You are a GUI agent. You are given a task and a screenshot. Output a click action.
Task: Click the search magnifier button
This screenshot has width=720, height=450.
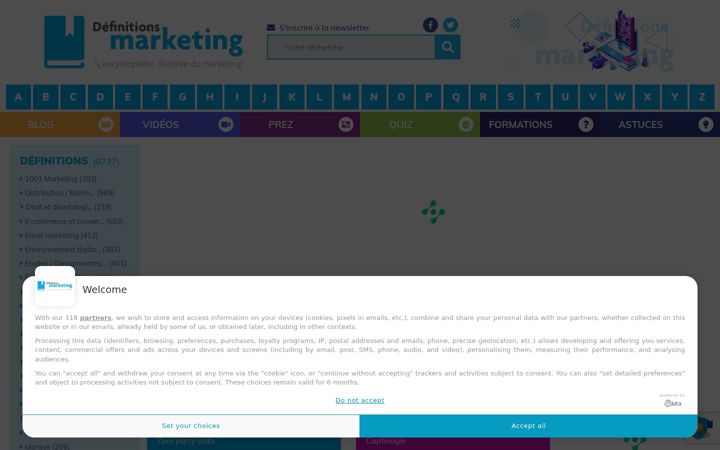(448, 47)
